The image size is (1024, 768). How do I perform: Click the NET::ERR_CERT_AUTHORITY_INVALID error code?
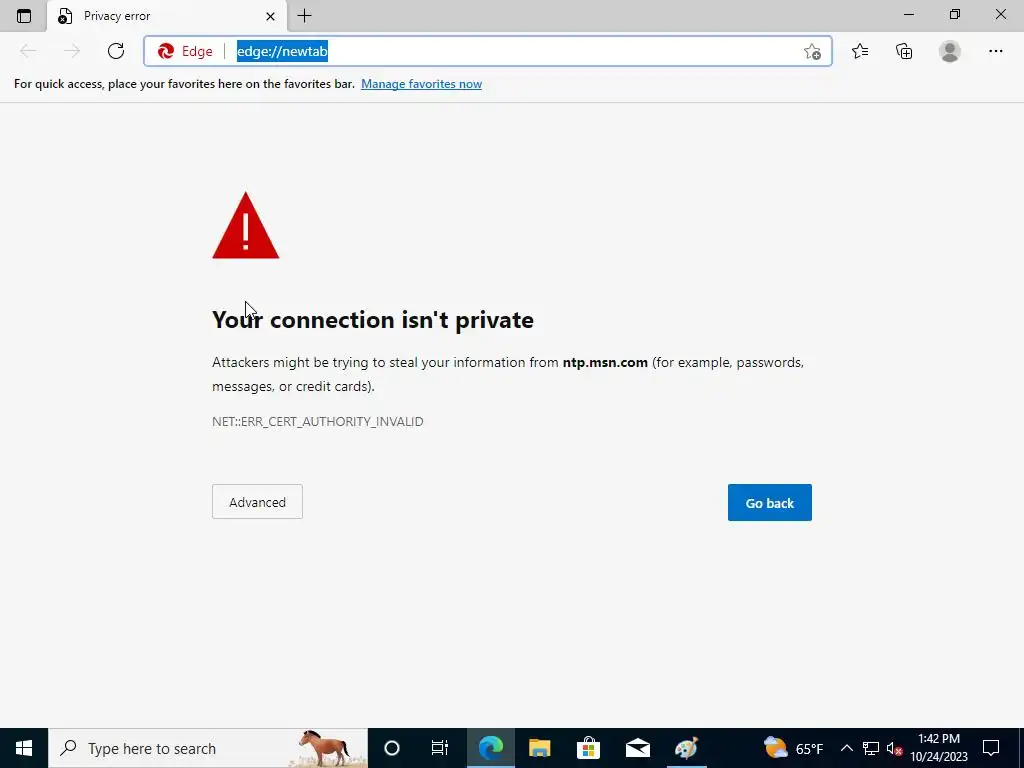(317, 421)
